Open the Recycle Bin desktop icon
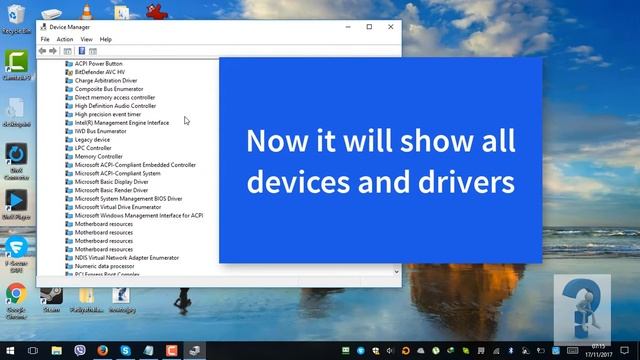This screenshot has height=360, width=640. click(16, 18)
